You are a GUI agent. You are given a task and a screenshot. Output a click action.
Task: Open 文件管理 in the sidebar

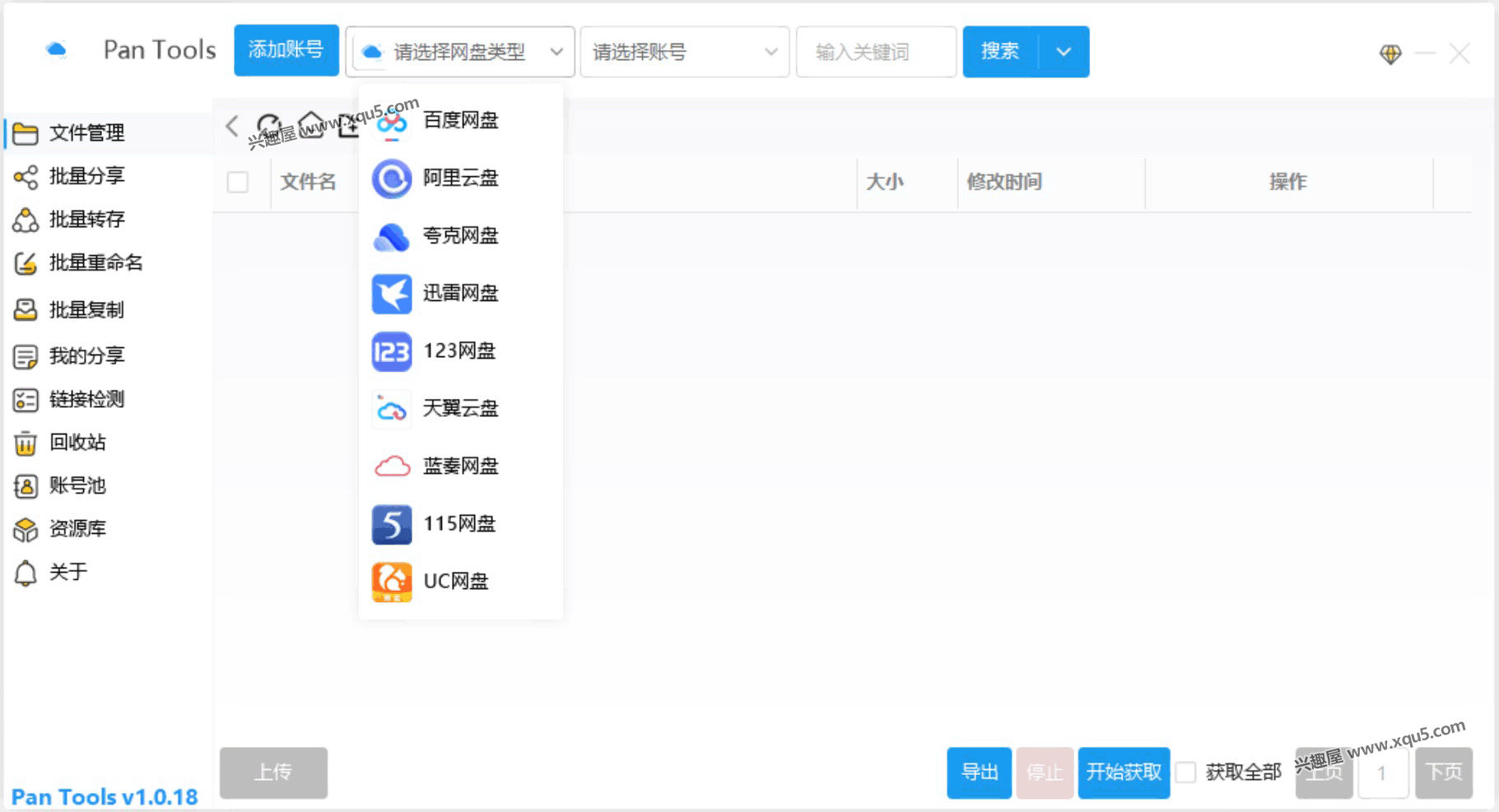(x=109, y=133)
